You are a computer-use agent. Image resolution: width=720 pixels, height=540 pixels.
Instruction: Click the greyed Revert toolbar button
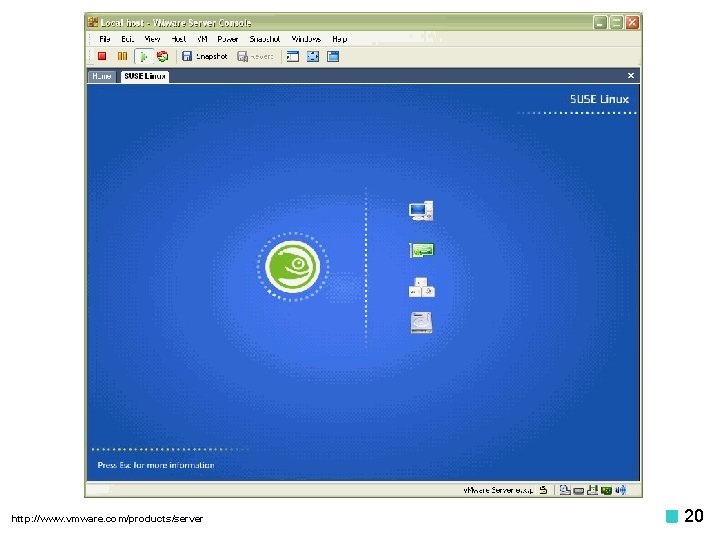tap(255, 56)
